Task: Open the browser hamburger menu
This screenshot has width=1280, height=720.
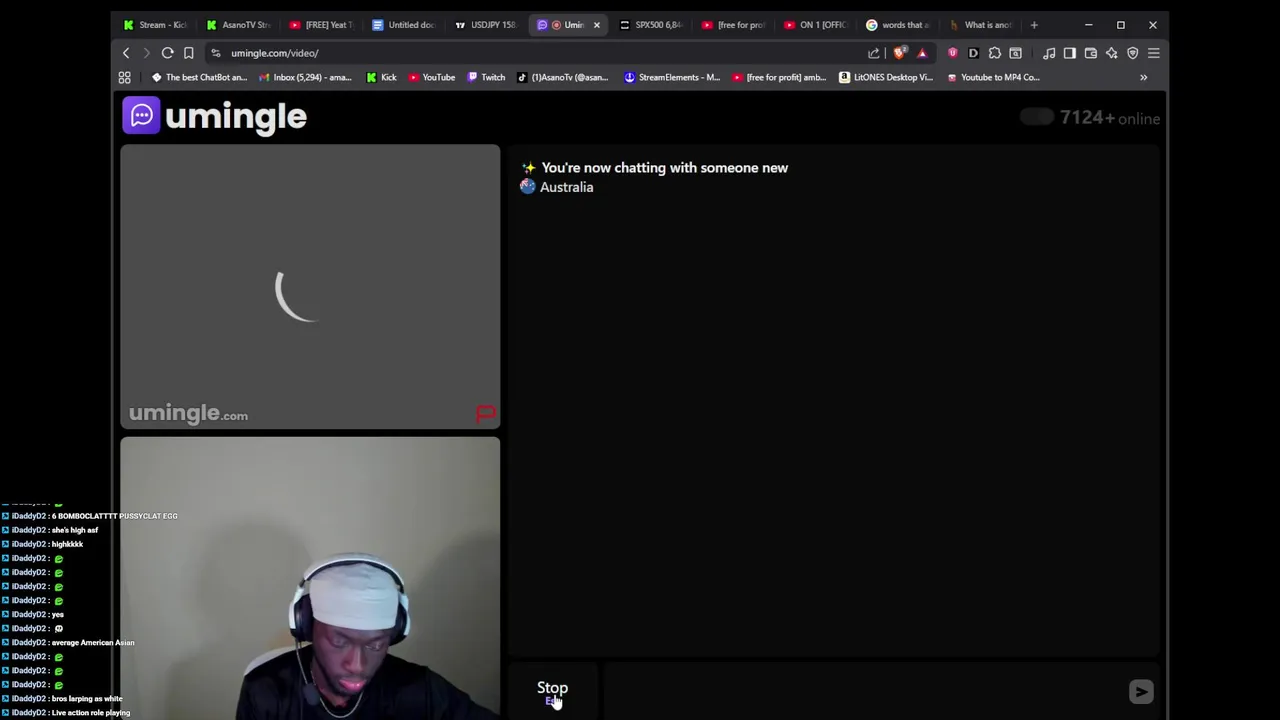Action: click(1154, 53)
